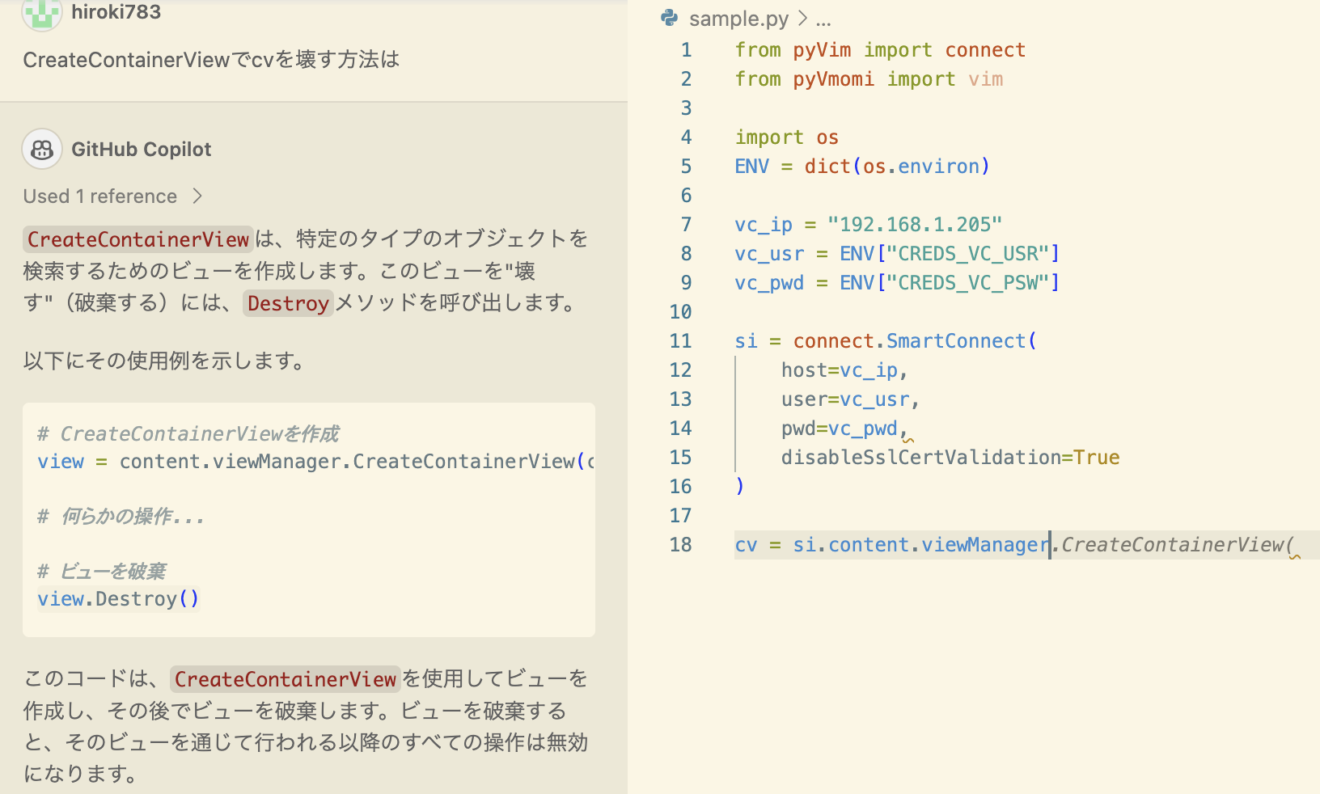Click the hiroki783 user avatar icon
The image size is (1320, 794).
pyautogui.click(x=41, y=16)
